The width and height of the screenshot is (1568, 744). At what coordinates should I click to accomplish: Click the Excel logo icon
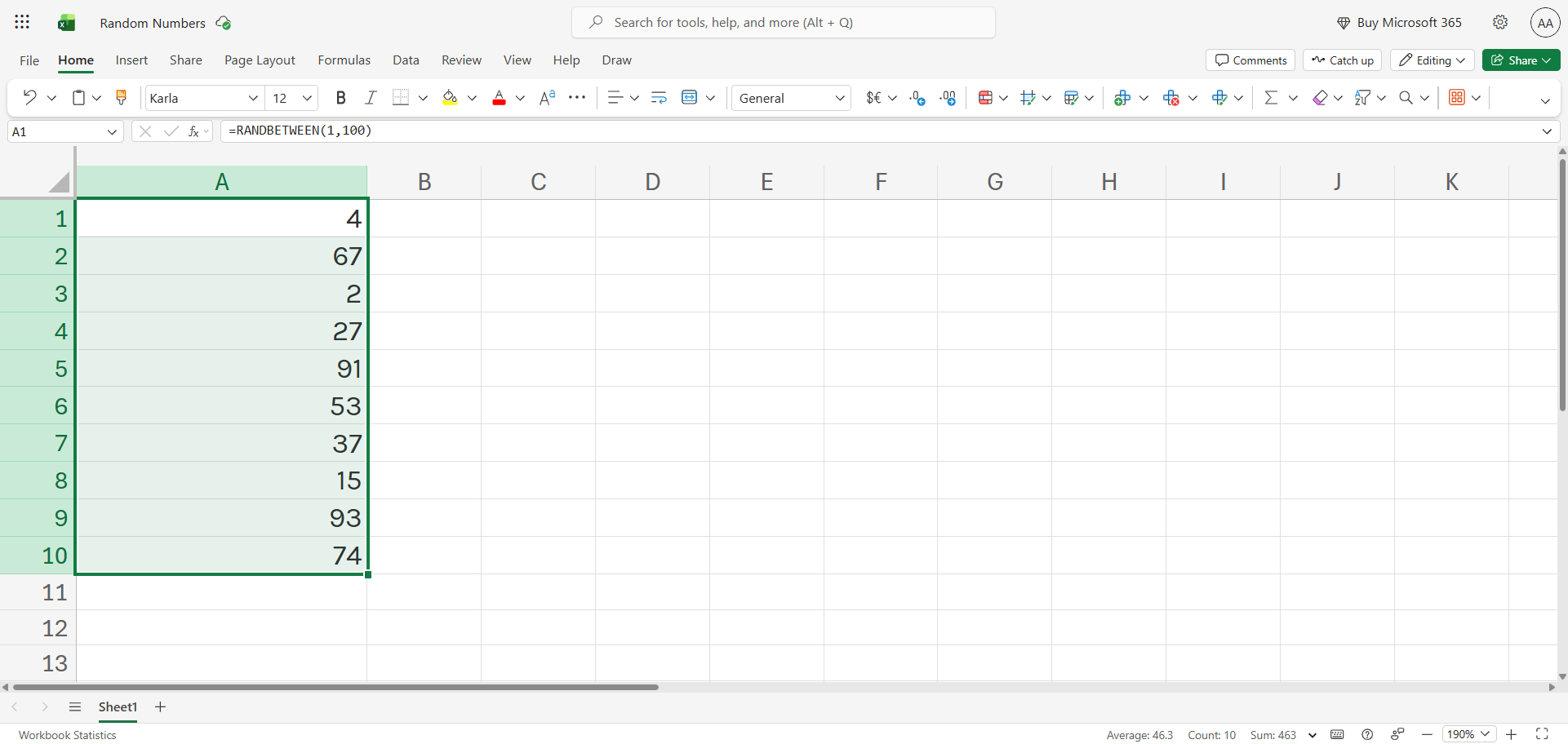tap(66, 23)
